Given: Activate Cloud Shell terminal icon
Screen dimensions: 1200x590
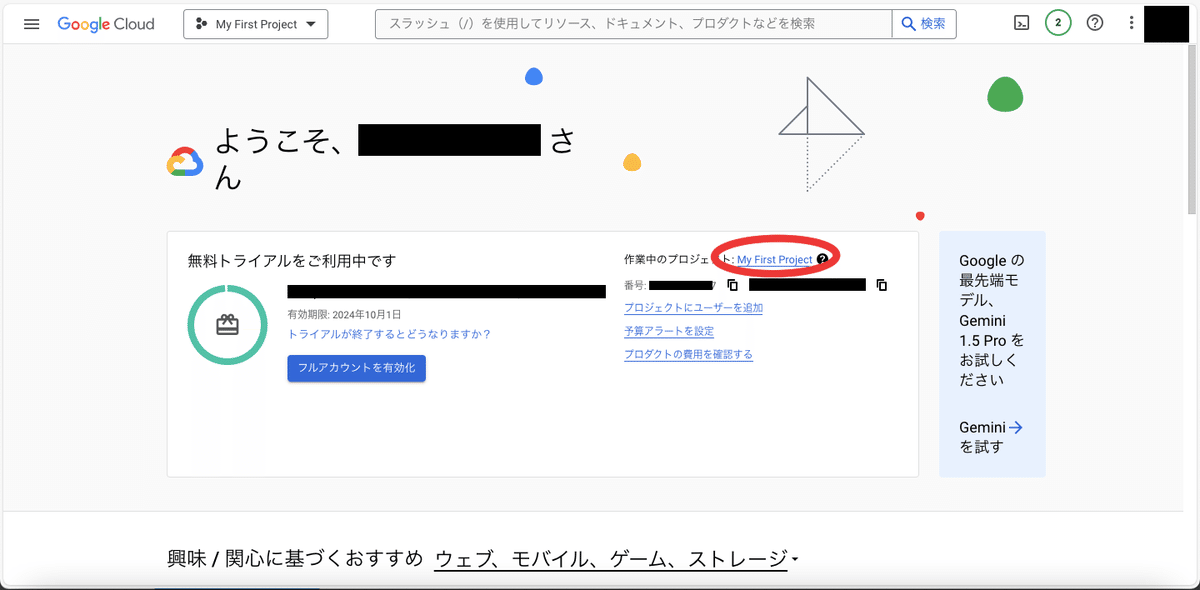Looking at the screenshot, I should pos(1021,23).
